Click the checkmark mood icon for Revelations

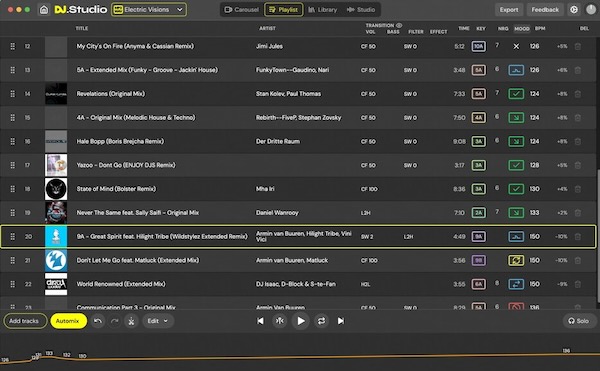click(x=516, y=94)
